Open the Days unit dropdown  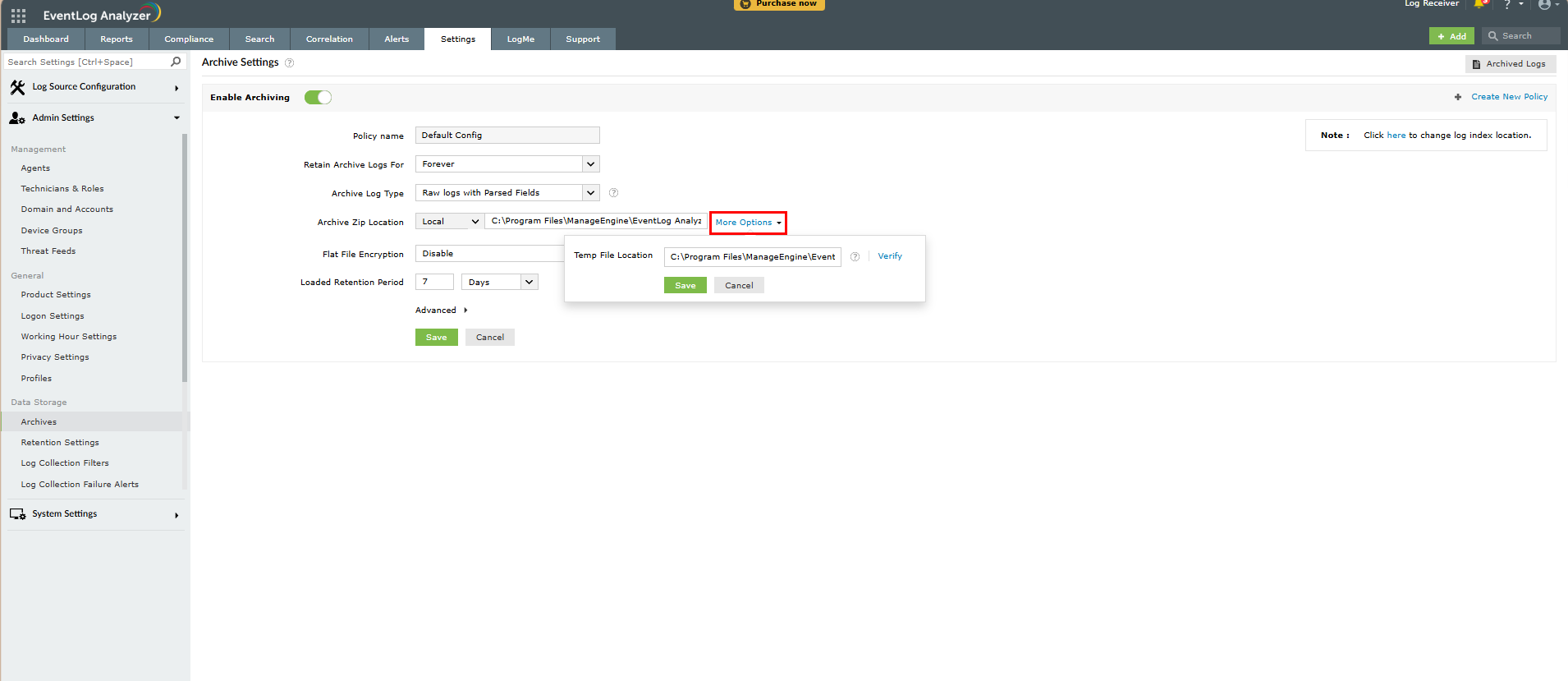point(499,283)
